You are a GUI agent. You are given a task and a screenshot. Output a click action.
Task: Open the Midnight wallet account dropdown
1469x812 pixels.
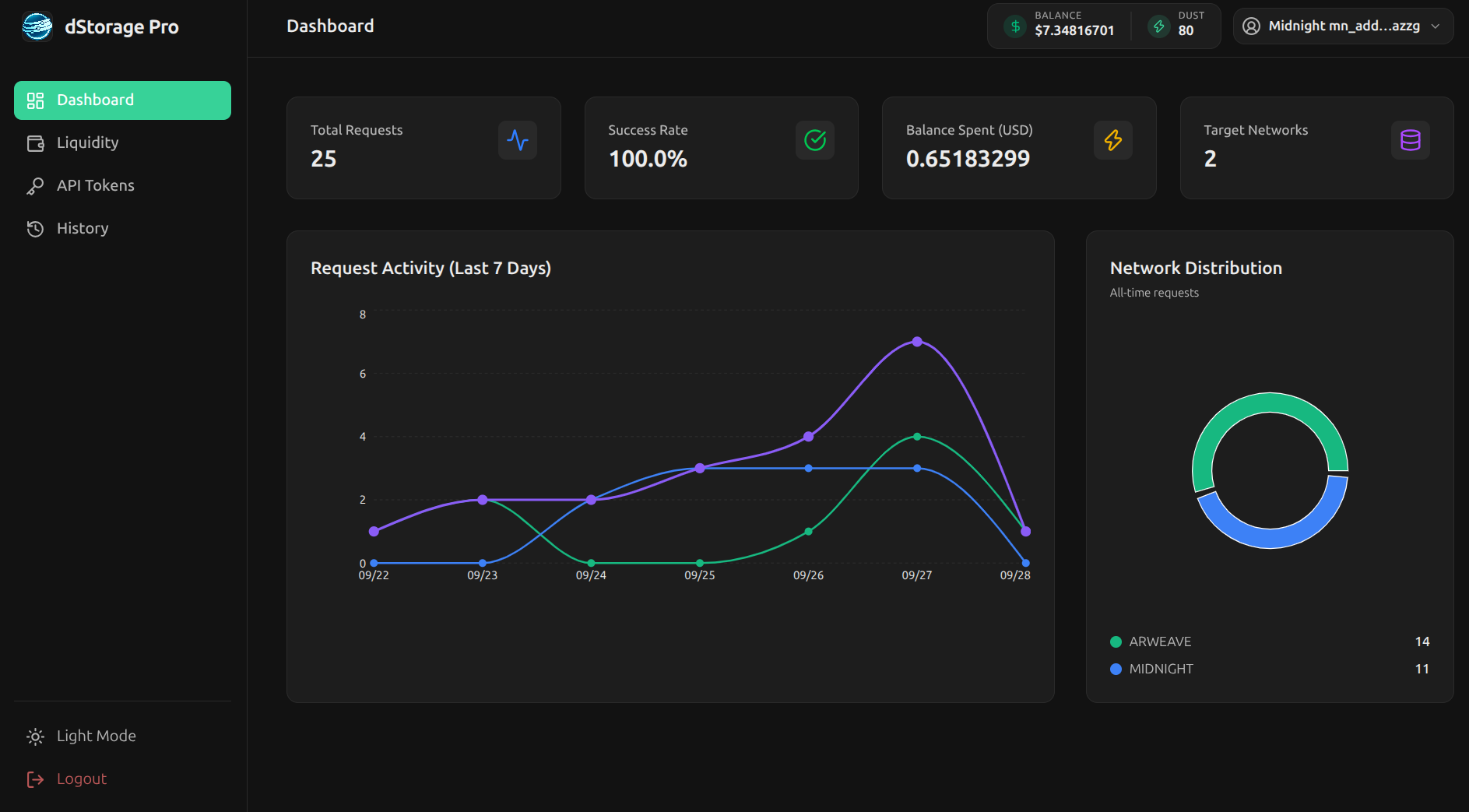(x=1343, y=26)
